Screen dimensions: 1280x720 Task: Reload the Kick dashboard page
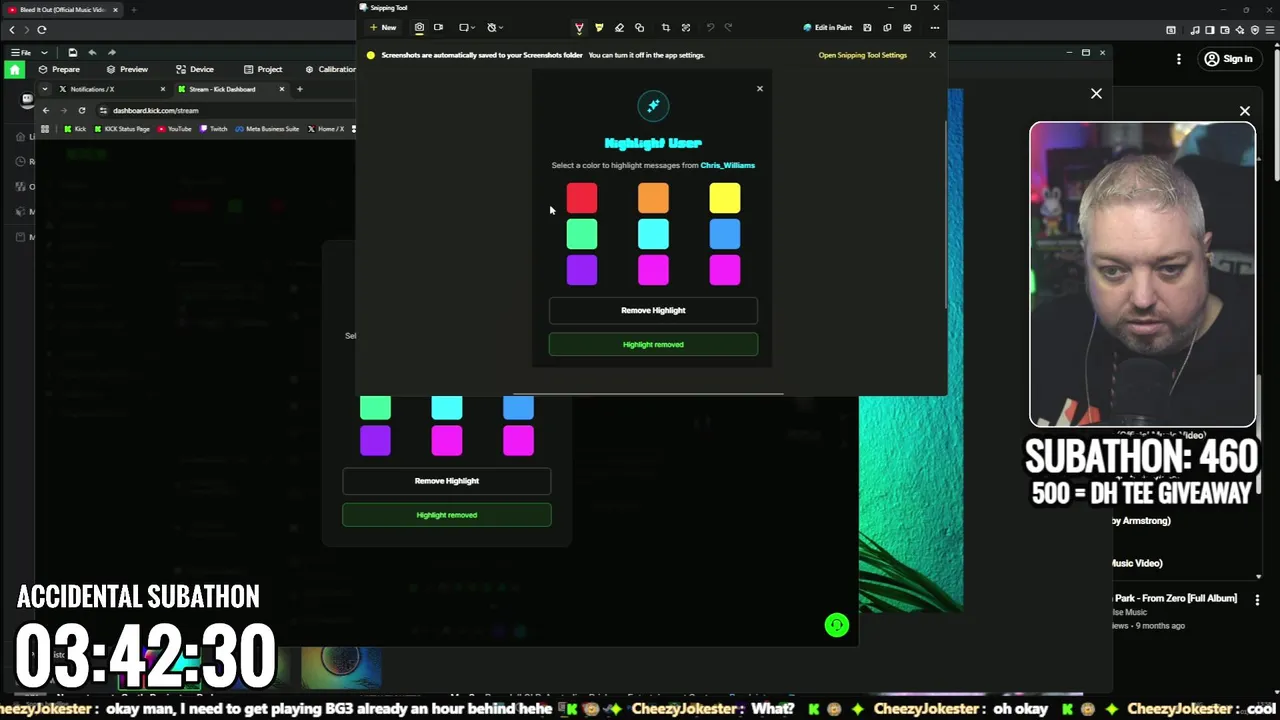point(82,110)
